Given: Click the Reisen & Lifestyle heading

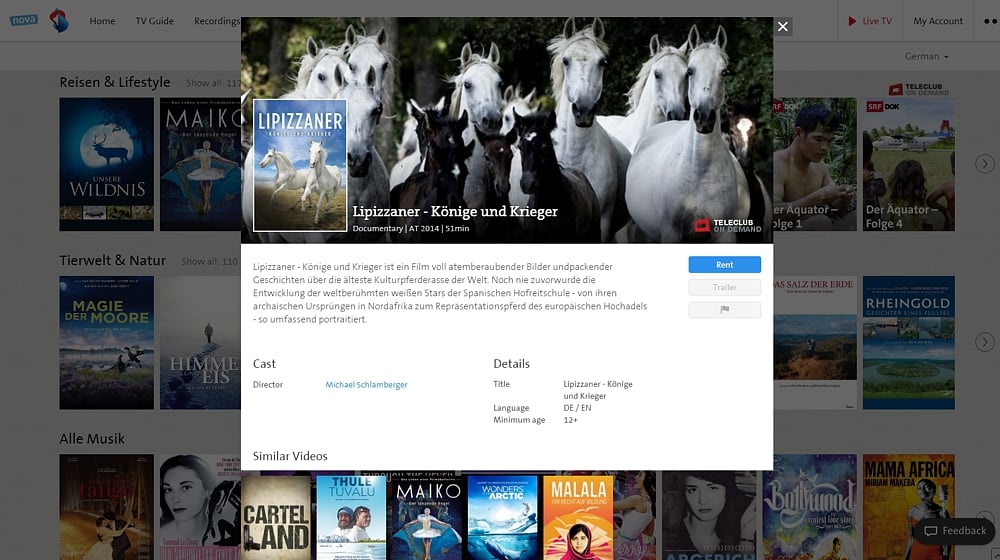Looking at the screenshot, I should pyautogui.click(x=115, y=82).
